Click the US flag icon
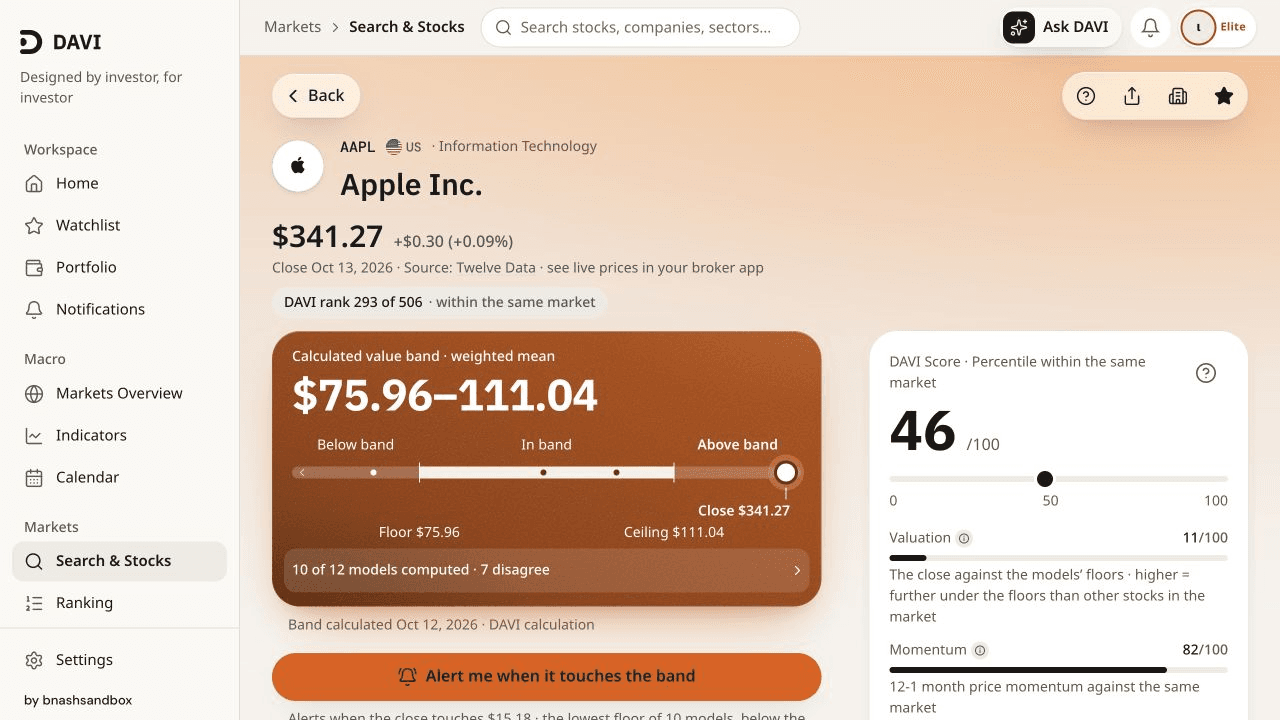 (x=394, y=147)
